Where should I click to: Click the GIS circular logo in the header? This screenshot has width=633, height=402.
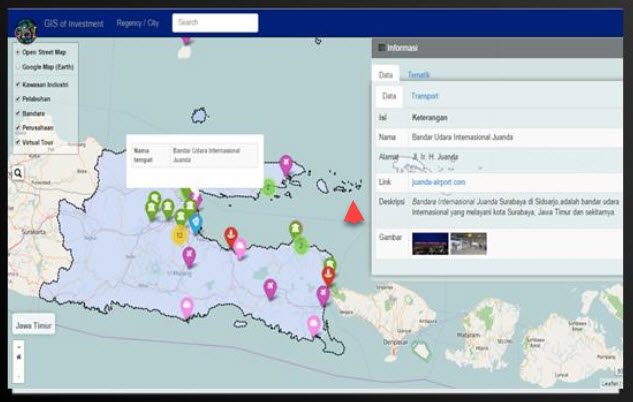coord(26,31)
